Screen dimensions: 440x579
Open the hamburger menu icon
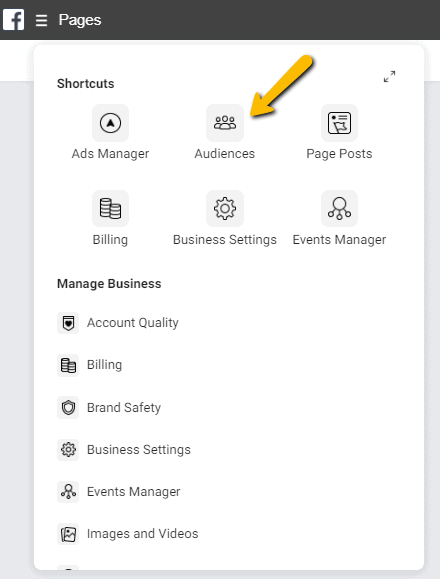coord(41,20)
